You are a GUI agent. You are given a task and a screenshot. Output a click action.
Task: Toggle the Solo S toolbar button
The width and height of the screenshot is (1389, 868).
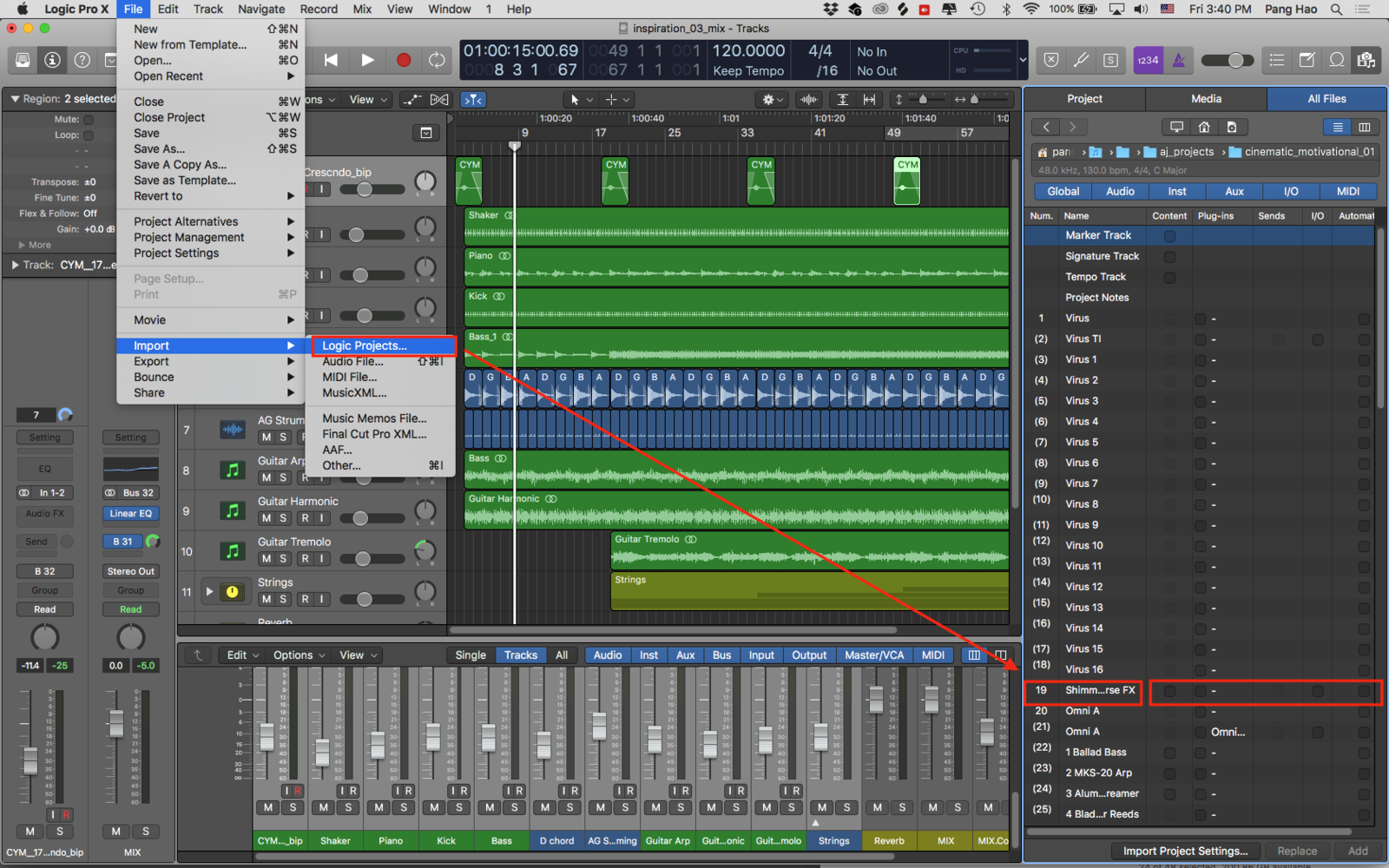[x=1110, y=60]
